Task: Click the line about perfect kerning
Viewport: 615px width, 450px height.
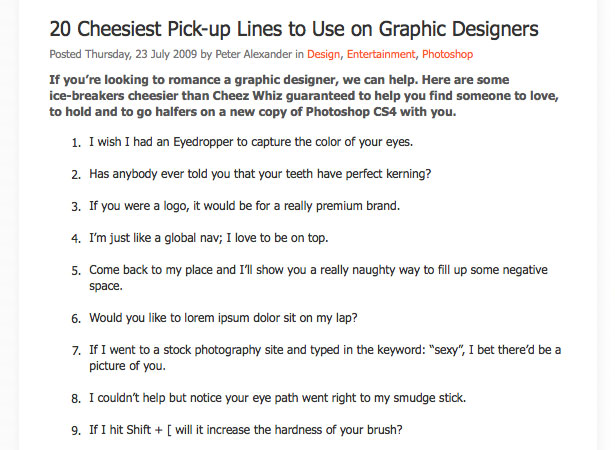Action: click(x=260, y=174)
